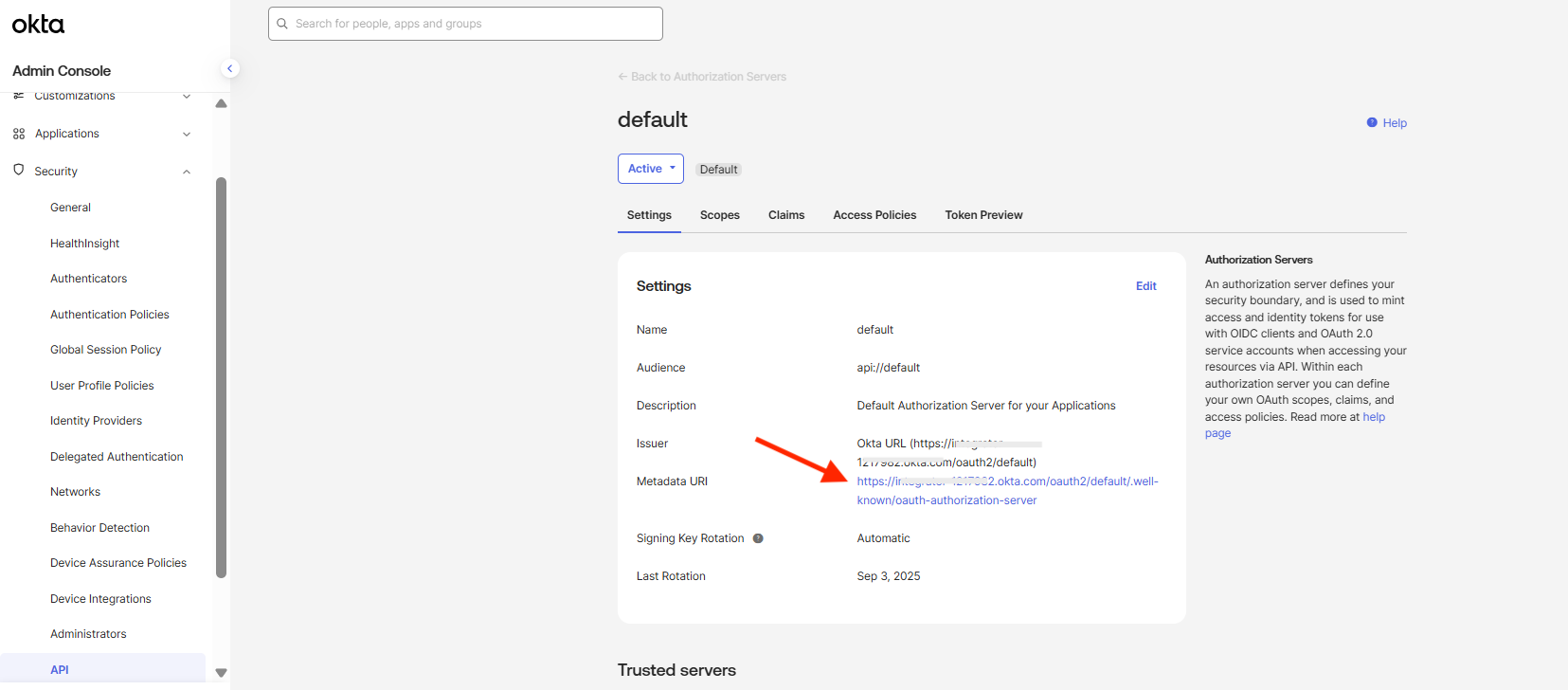Click the search magnifier icon
The width and height of the screenshot is (1568, 690).
click(282, 24)
